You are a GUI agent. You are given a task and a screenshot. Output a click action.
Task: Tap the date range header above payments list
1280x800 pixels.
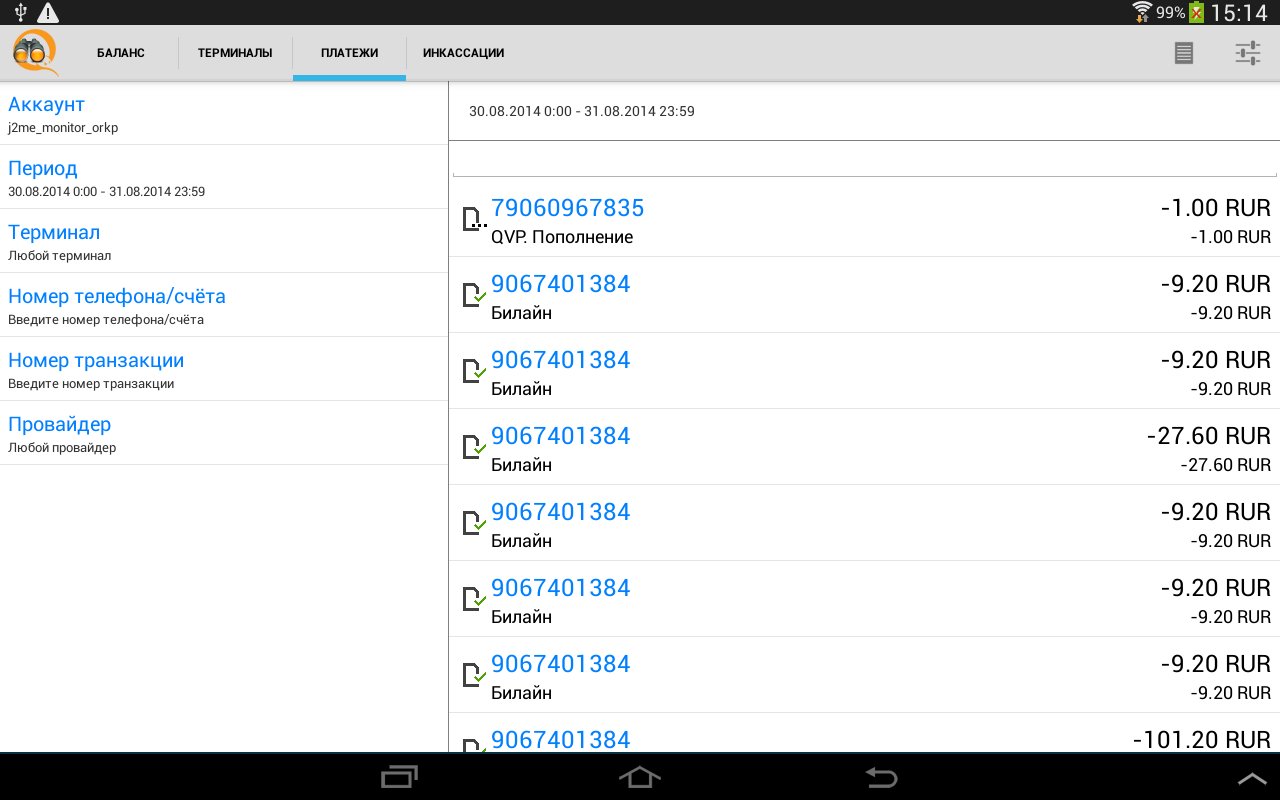pos(582,111)
